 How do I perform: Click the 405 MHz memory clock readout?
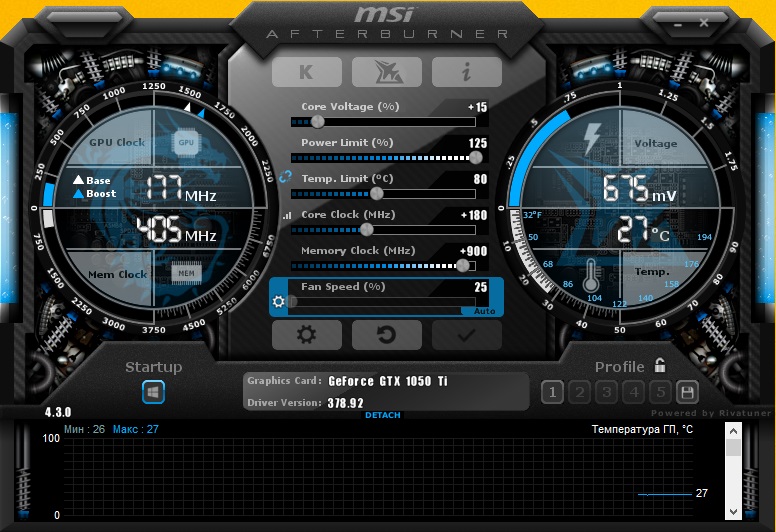pyautogui.click(x=176, y=229)
